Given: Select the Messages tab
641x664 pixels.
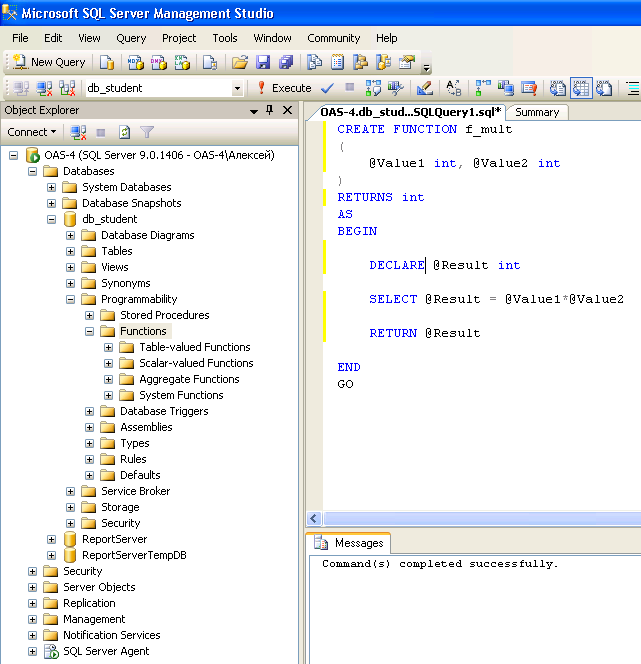Looking at the screenshot, I should click(x=349, y=543).
